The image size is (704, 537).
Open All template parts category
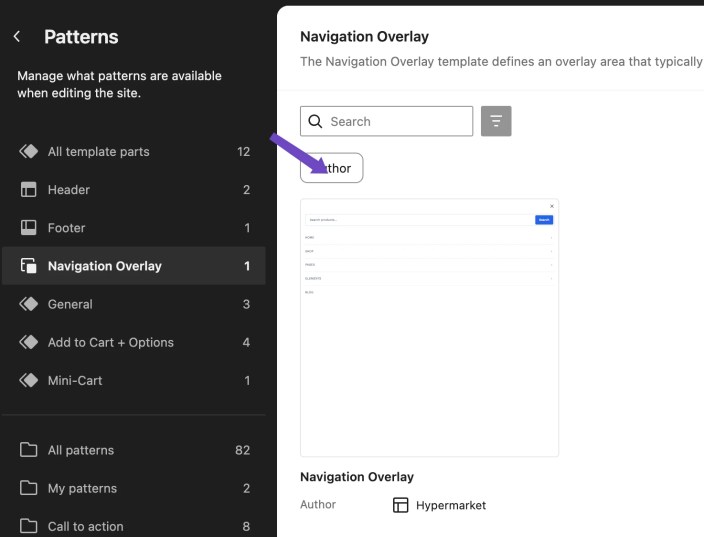[134, 151]
